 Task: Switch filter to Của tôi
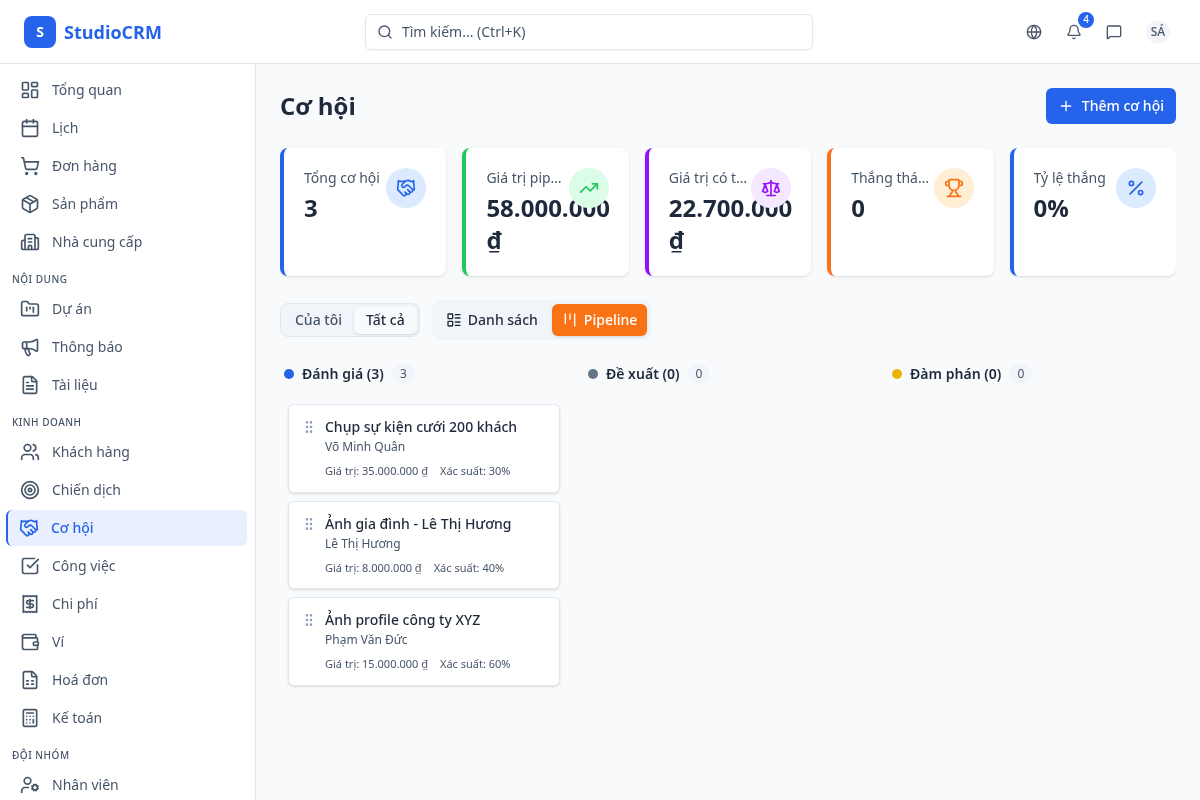[x=317, y=319]
